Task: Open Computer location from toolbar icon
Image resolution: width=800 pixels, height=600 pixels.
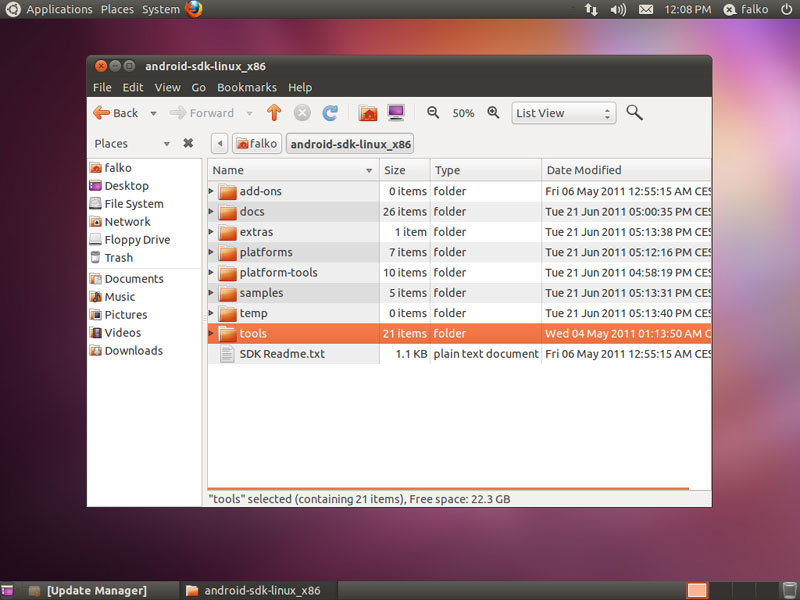Action: tap(396, 113)
